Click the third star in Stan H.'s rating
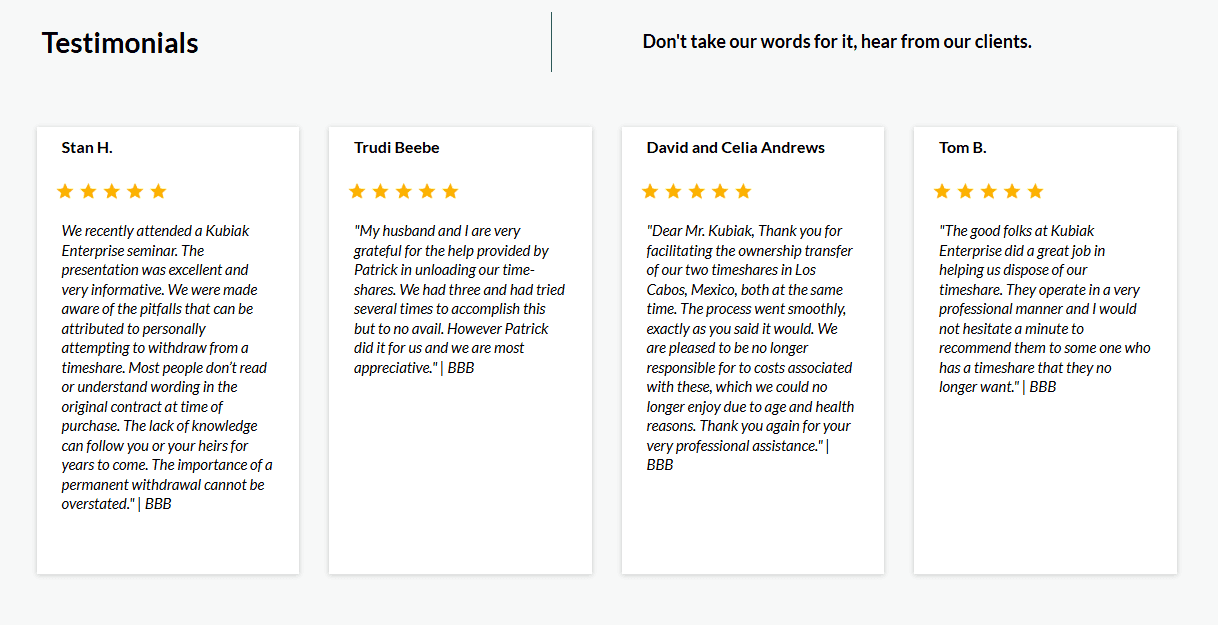 (111, 191)
